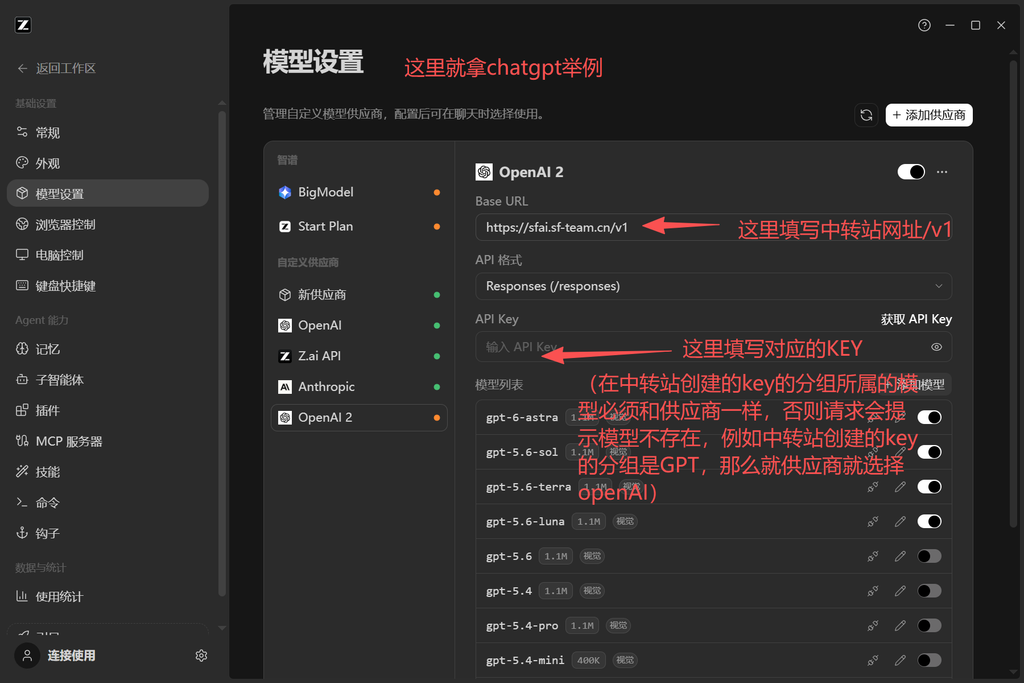The width and height of the screenshot is (1024, 683).
Task: Select the Start Plan provider
Action: pyautogui.click(x=359, y=227)
